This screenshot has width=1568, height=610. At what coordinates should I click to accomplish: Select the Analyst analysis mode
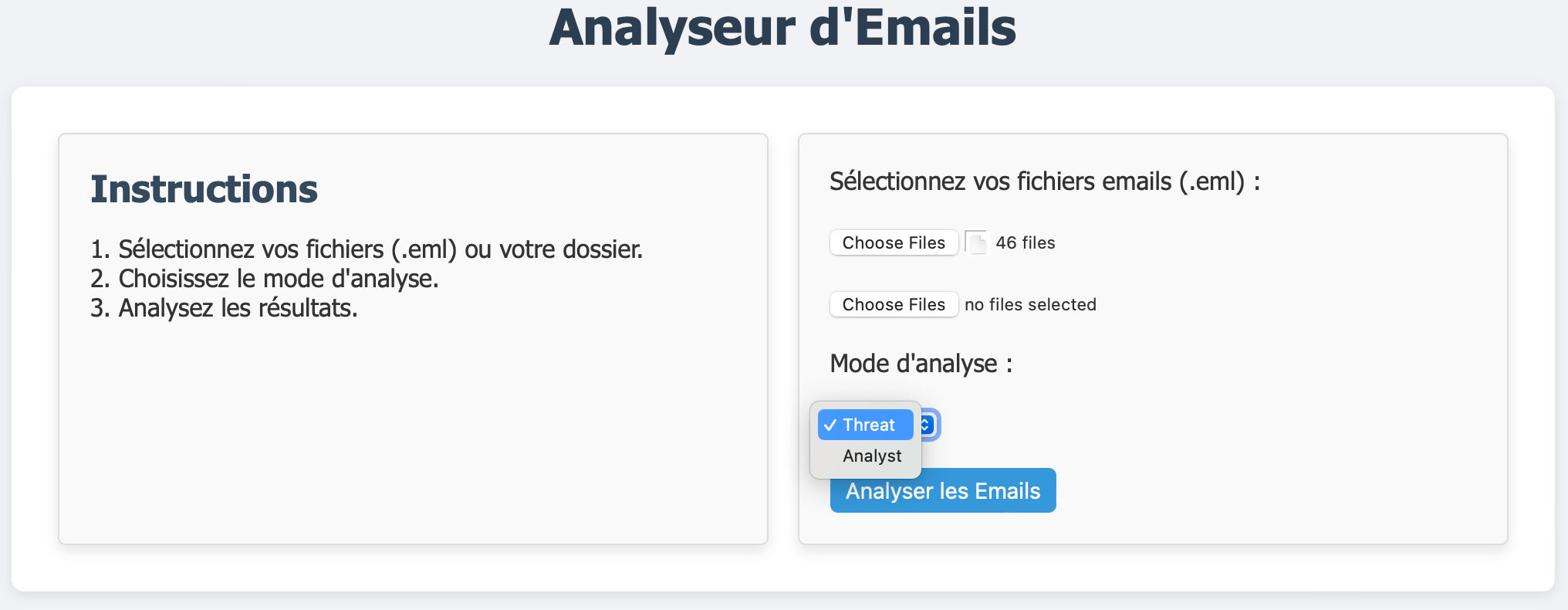872,456
